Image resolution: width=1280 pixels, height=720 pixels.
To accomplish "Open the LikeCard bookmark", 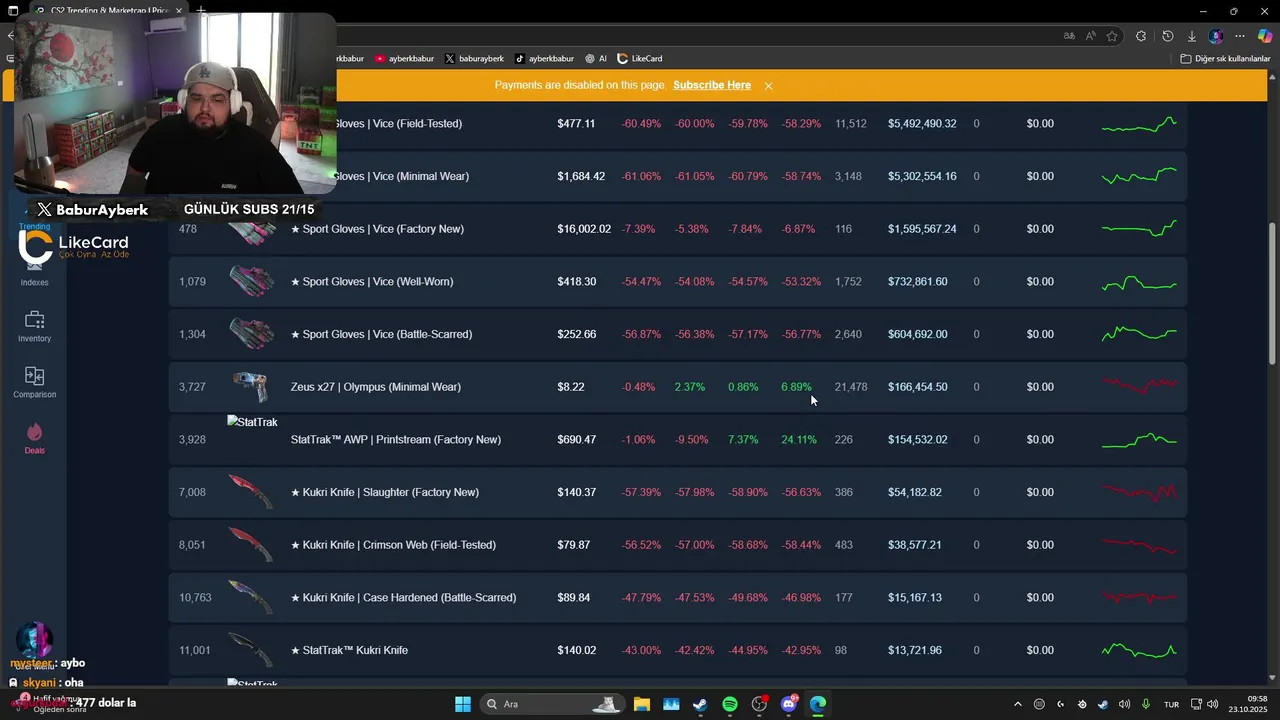I will [x=640, y=59].
